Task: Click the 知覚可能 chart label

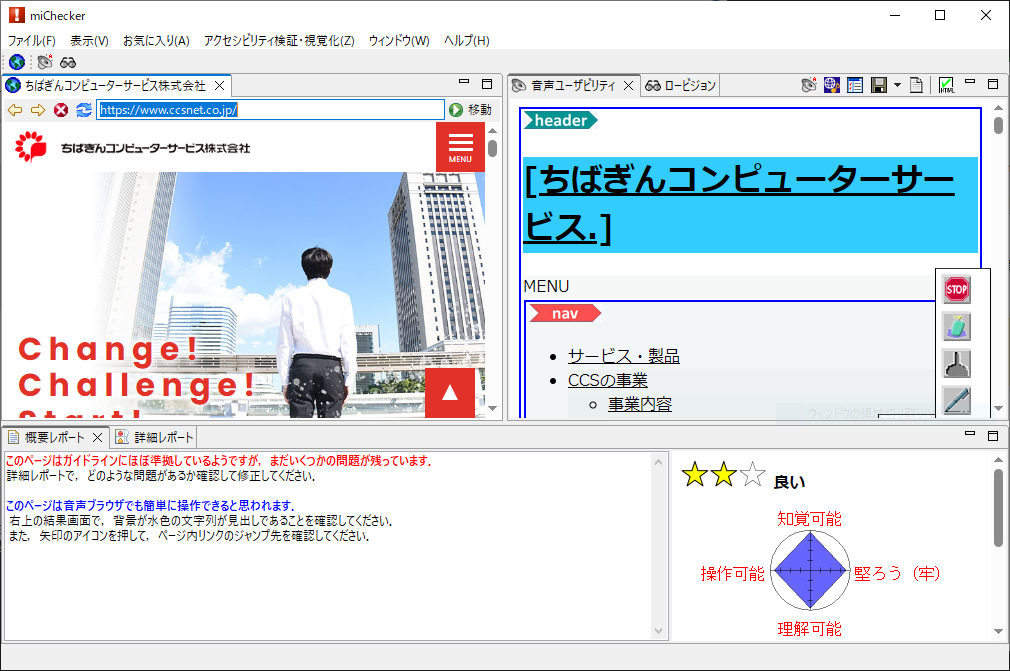Action: [x=809, y=519]
